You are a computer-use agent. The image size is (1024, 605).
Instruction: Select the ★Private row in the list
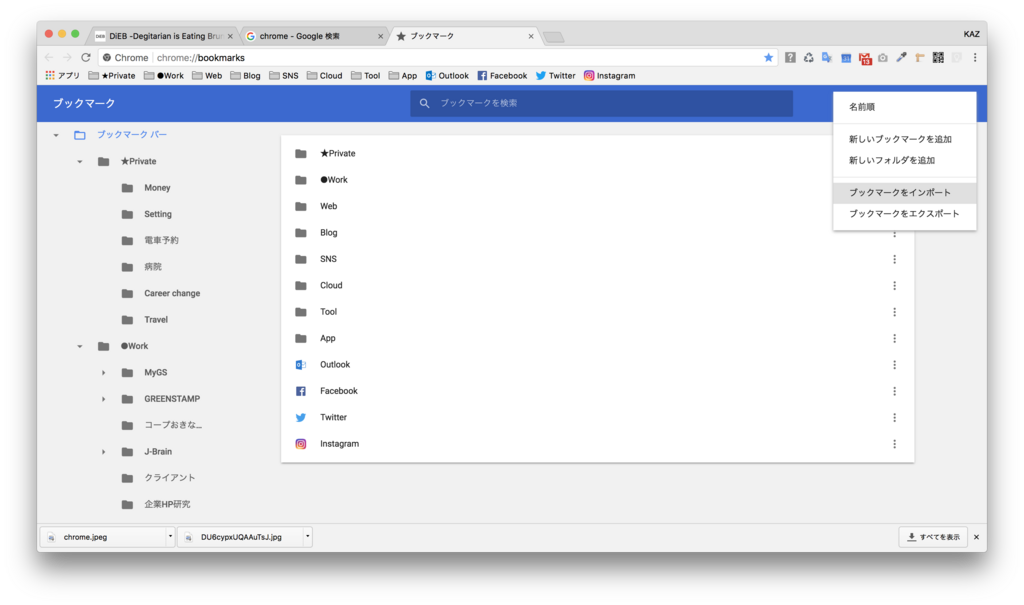click(x=597, y=154)
